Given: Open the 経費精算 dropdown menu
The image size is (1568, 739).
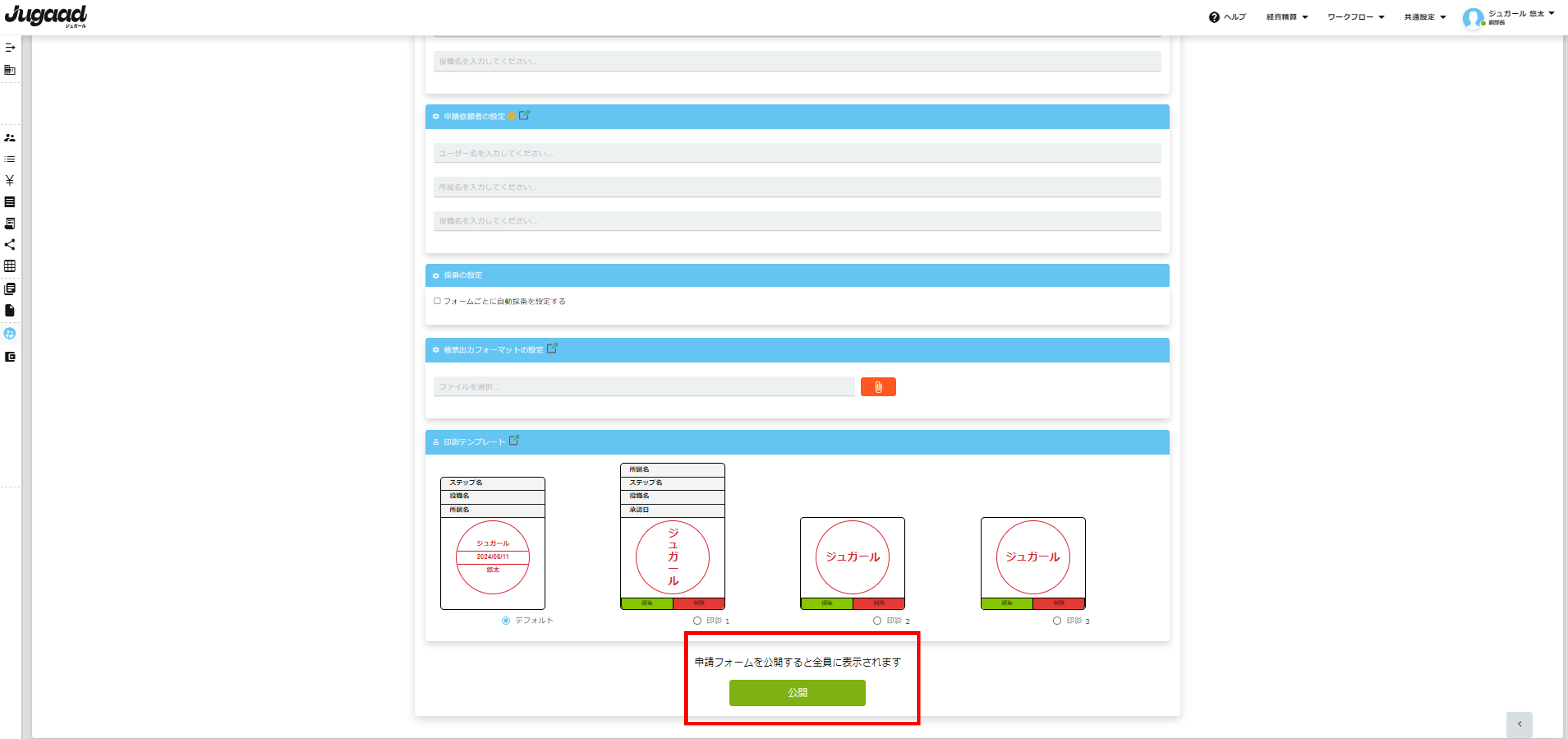Looking at the screenshot, I should pyautogui.click(x=1287, y=17).
